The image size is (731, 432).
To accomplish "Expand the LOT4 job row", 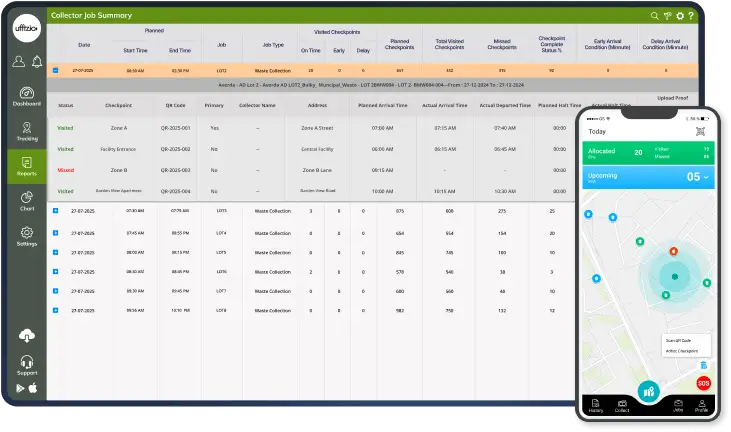I will tap(55, 232).
